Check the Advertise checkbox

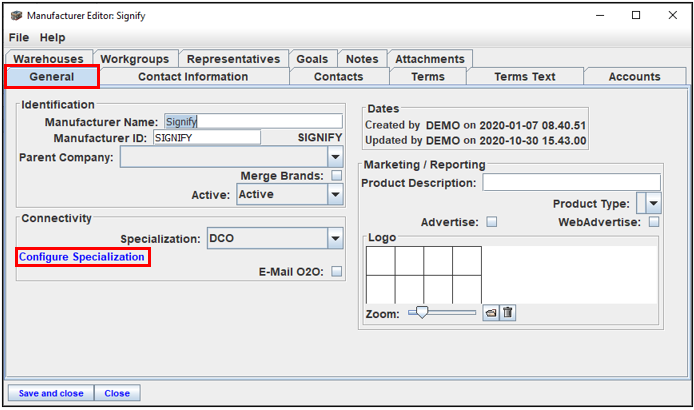point(492,222)
